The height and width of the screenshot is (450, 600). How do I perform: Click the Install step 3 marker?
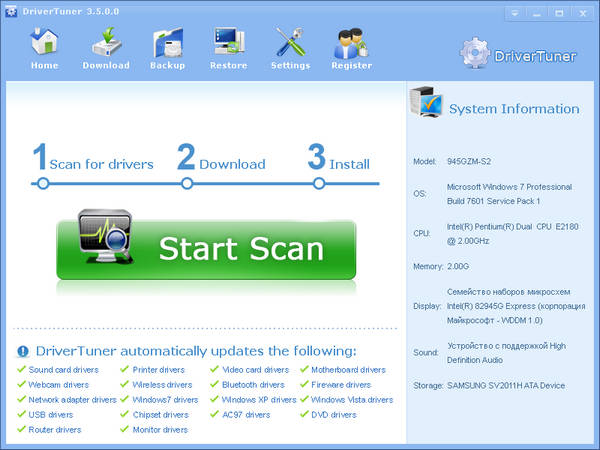pyautogui.click(x=319, y=183)
